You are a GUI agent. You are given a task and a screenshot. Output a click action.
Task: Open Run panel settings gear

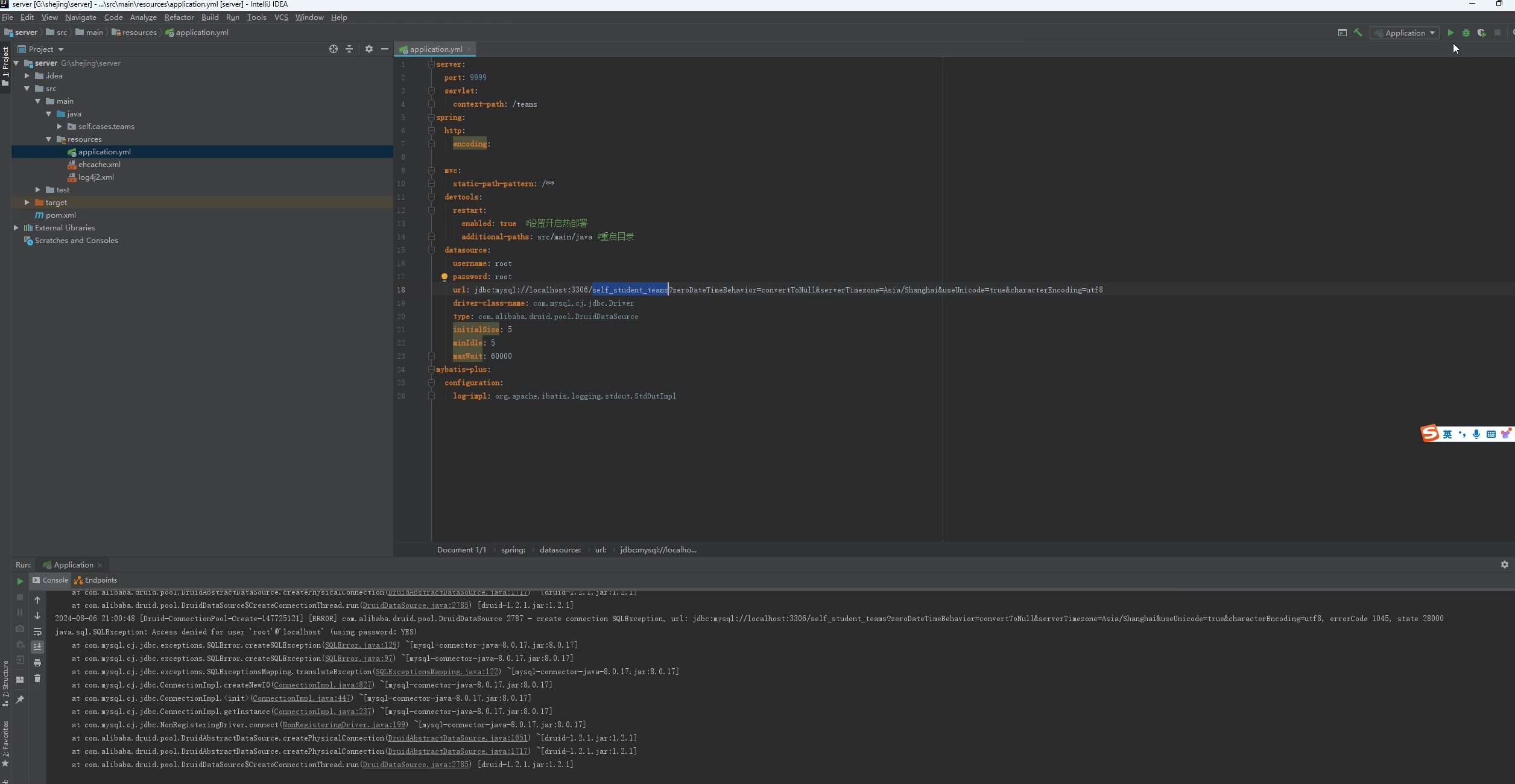click(x=1504, y=564)
